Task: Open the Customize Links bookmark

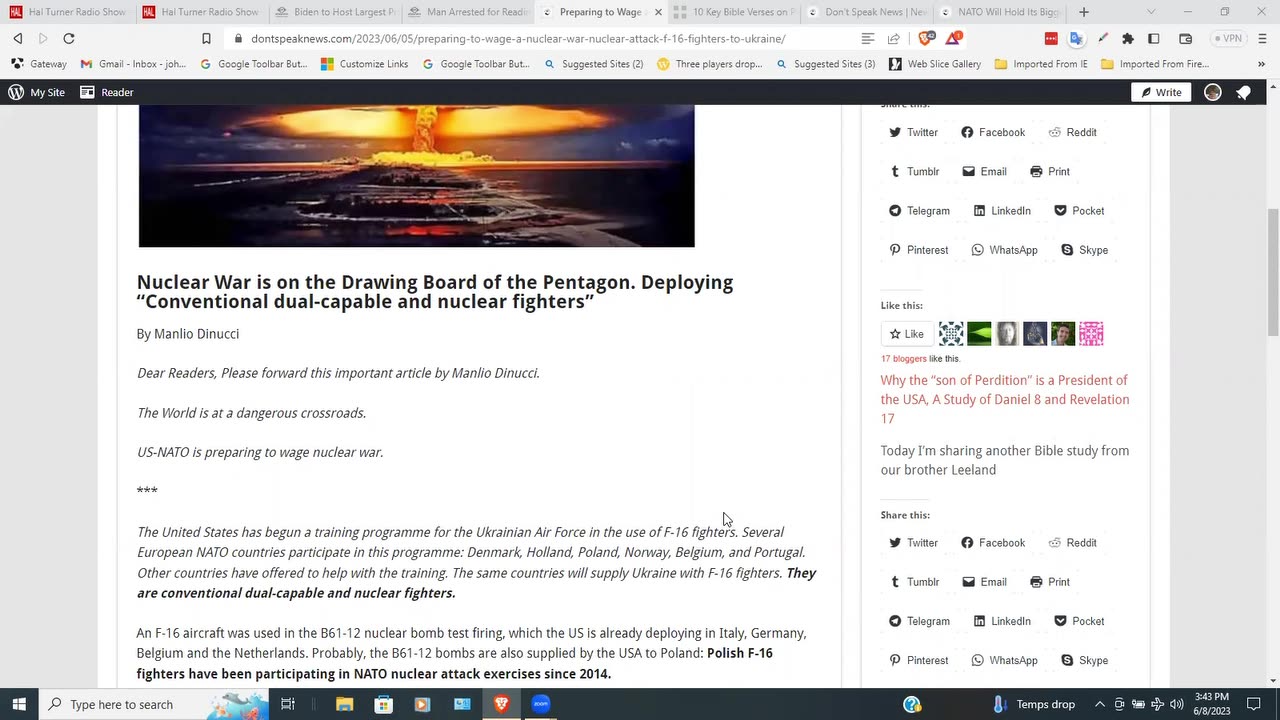Action: click(364, 64)
